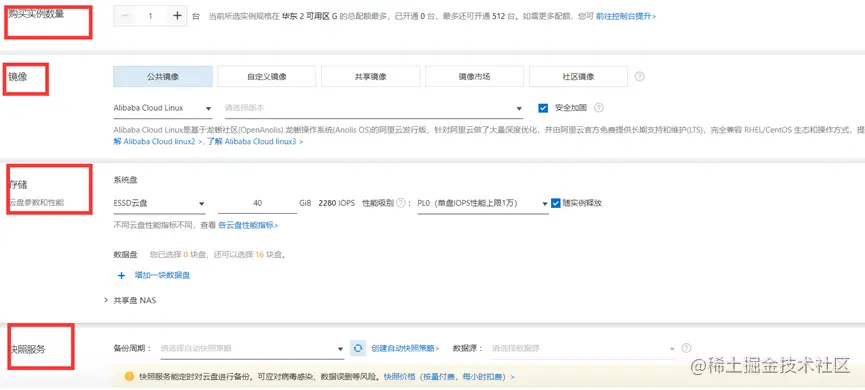Increase instance quantity with plus button
Image resolution: width=865 pixels, height=390 pixels.
pyautogui.click(x=177, y=16)
